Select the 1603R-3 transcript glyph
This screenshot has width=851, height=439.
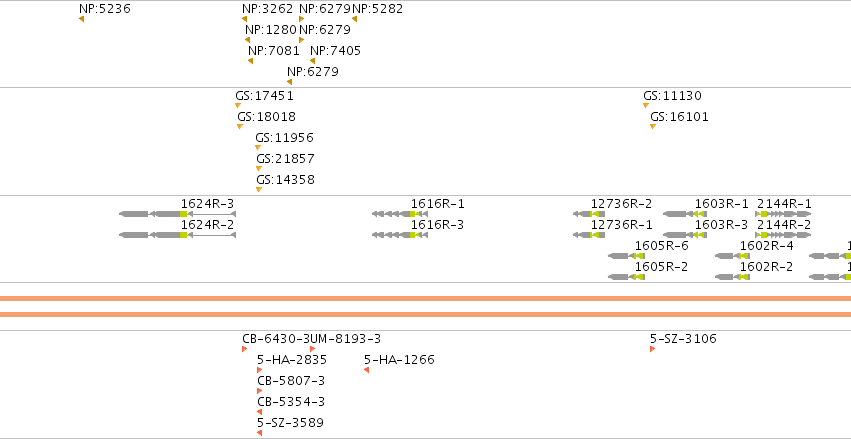click(x=685, y=235)
